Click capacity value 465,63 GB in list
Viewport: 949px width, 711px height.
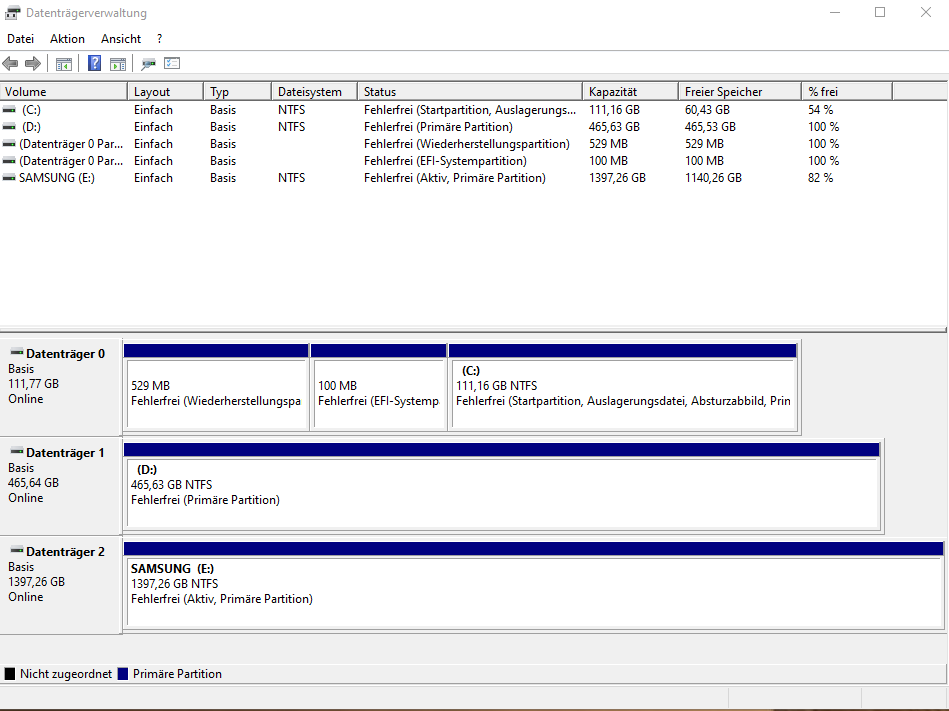[x=614, y=127]
